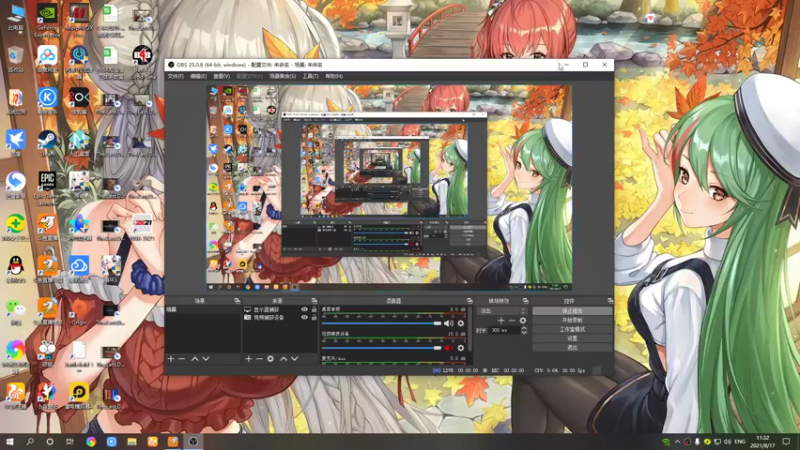The height and width of the screenshot is (450, 800).
Task: Open the Settings button in Controls
Action: 572,338
